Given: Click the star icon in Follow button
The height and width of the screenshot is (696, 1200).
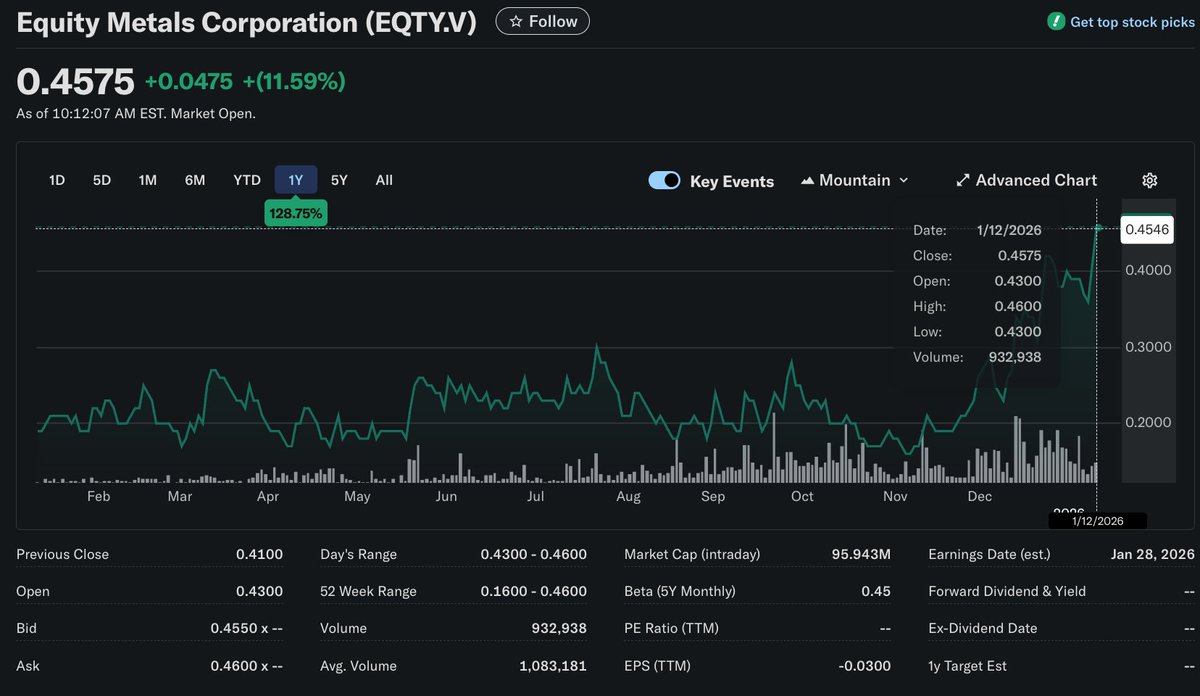Looking at the screenshot, I should point(515,21).
